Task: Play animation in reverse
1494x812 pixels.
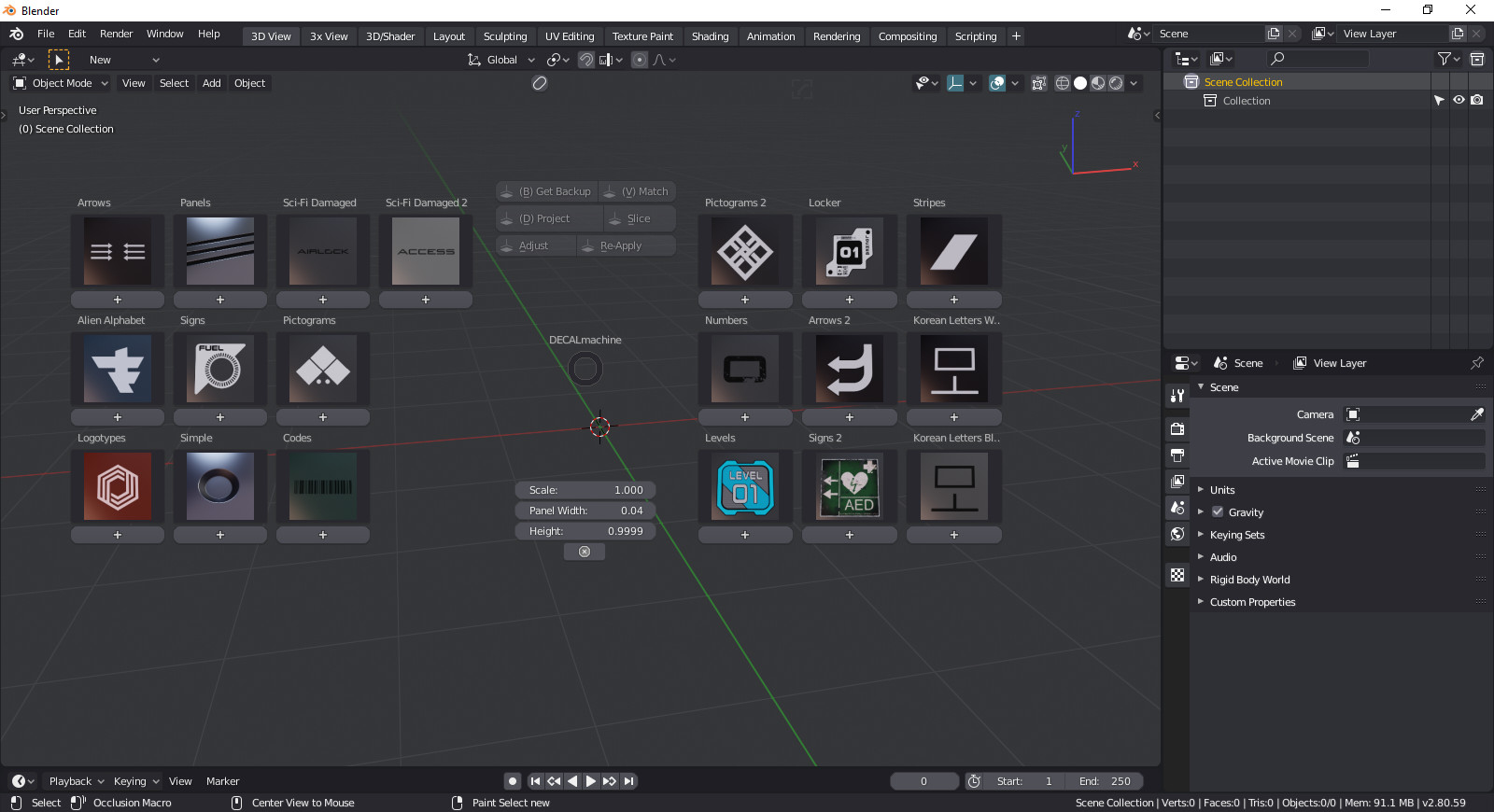Action: [572, 781]
